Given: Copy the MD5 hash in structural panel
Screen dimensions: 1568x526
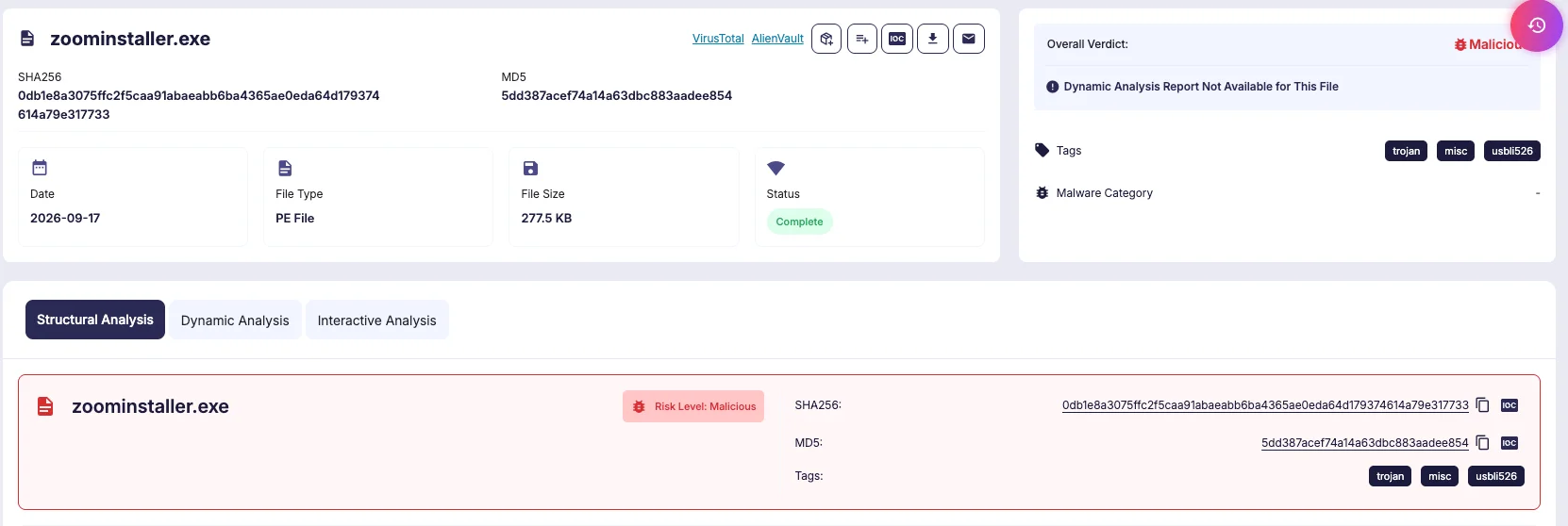Looking at the screenshot, I should [1482, 443].
